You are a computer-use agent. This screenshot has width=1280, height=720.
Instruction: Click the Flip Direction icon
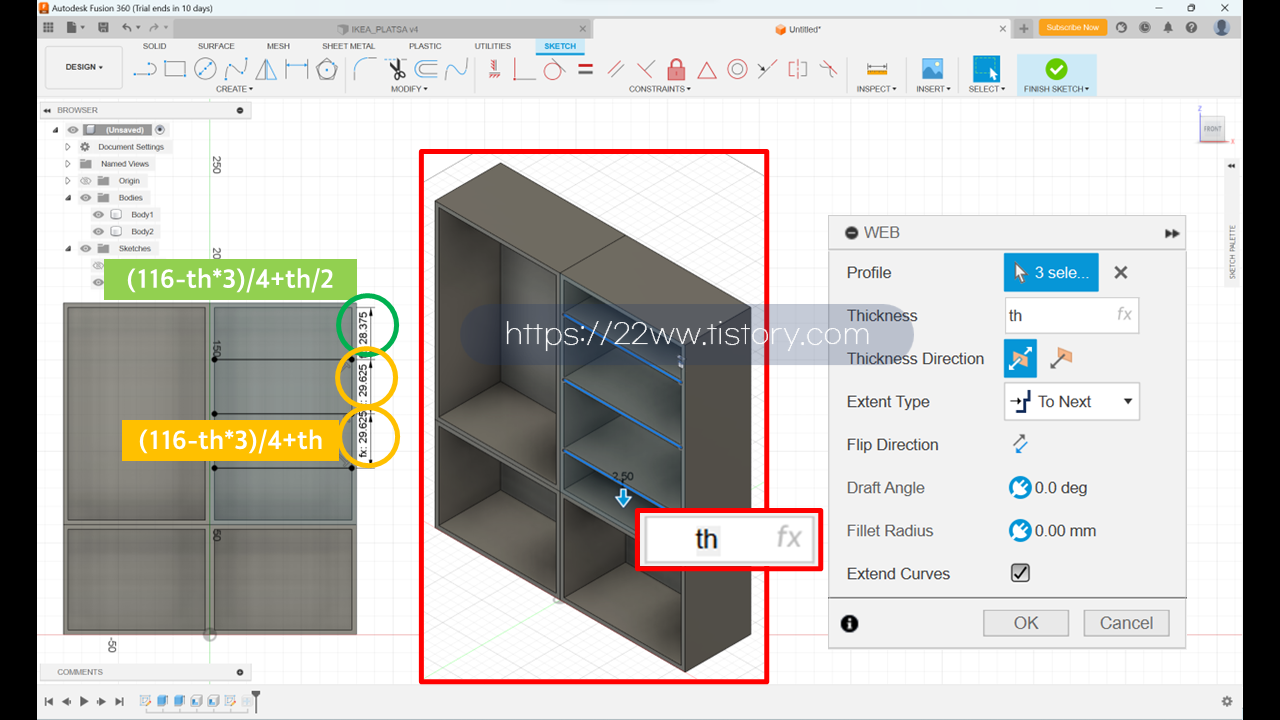1020,444
